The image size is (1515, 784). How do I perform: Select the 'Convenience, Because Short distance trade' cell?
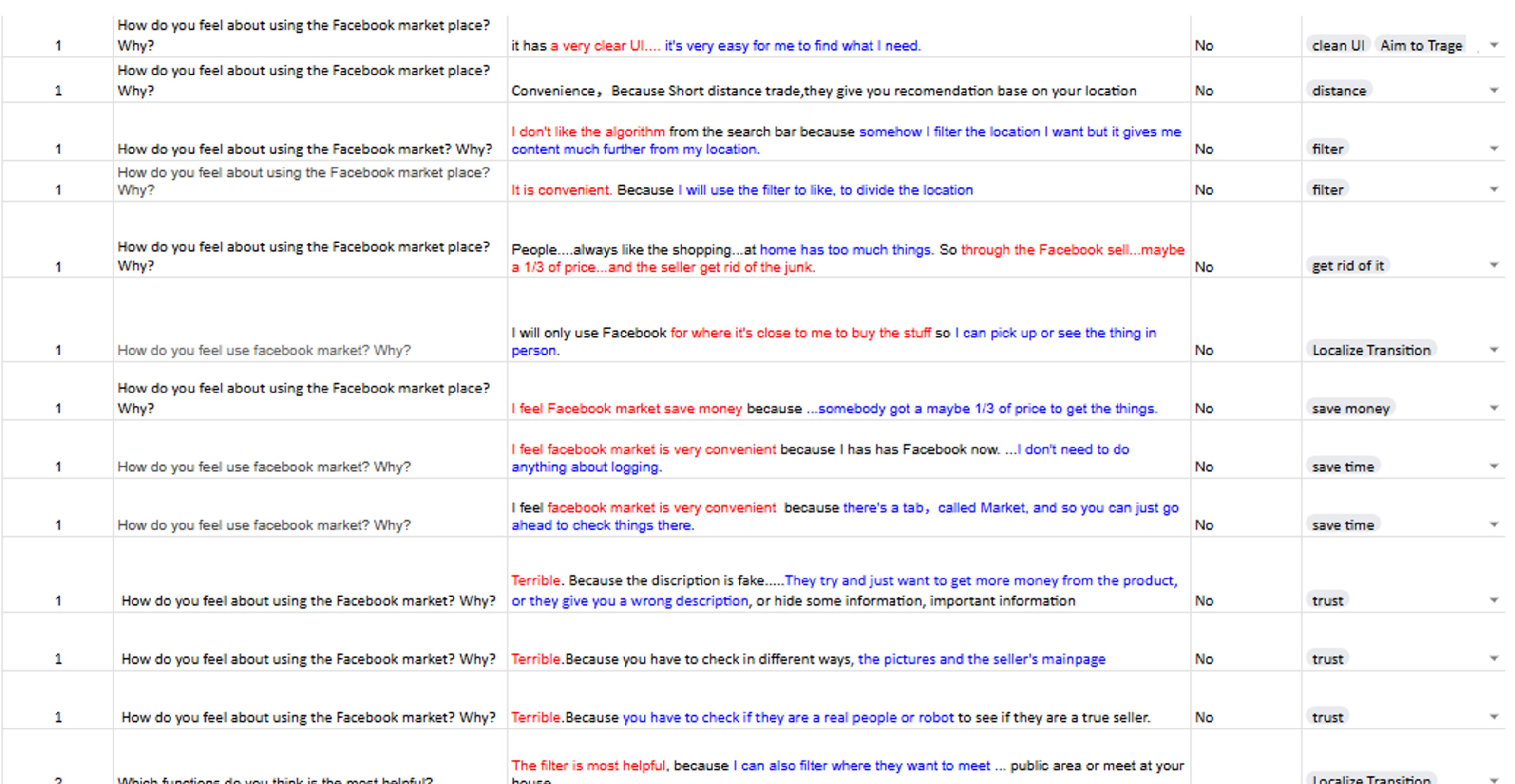pos(849,80)
